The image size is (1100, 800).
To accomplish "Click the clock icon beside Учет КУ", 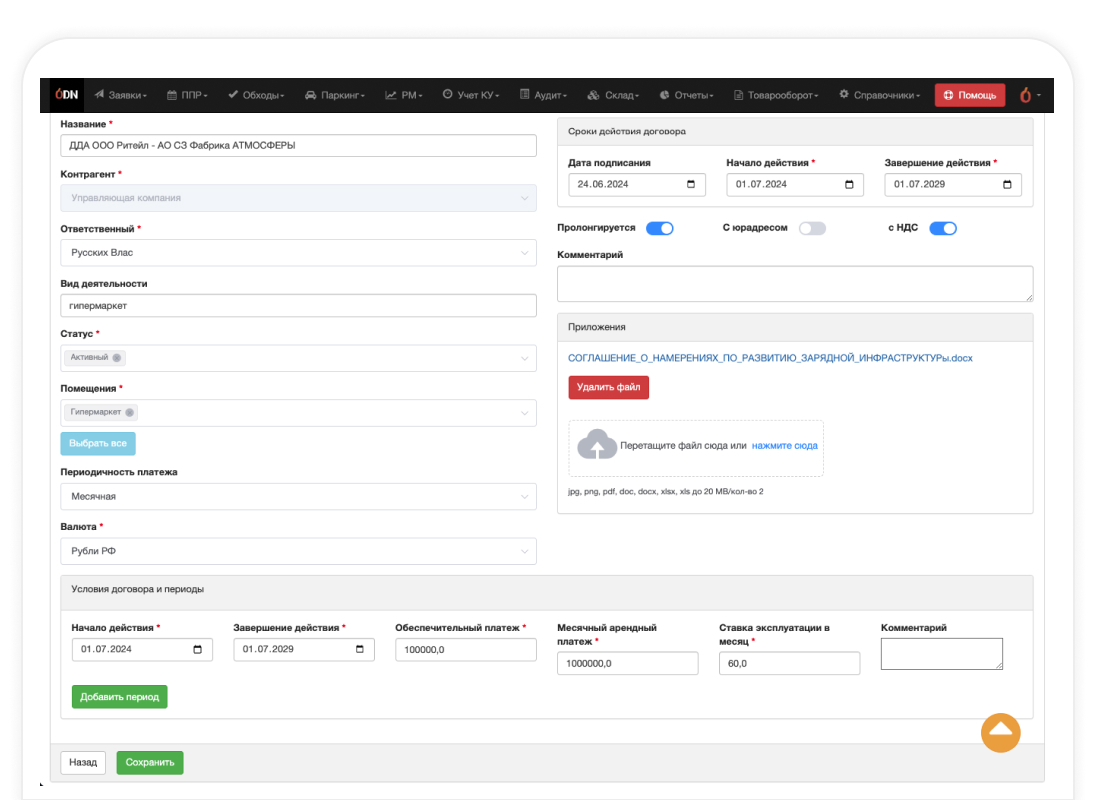I will click(448, 94).
